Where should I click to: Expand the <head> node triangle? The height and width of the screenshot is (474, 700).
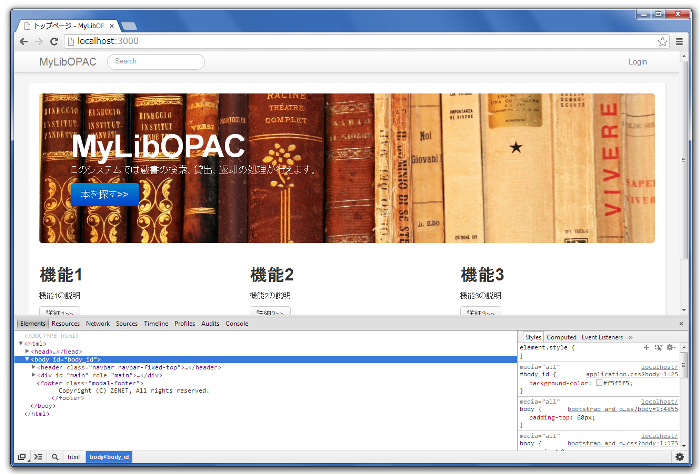[x=27, y=351]
